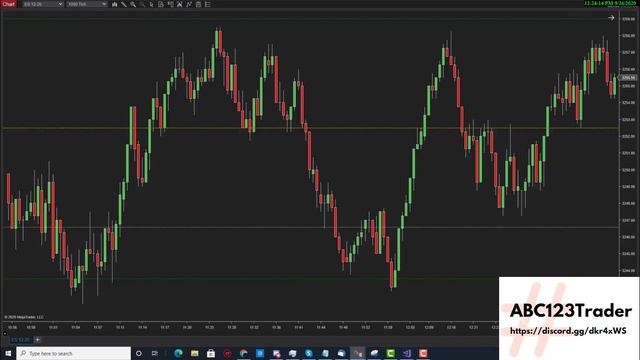Click the greyed zoom out icon
The image size is (640, 360).
click(142, 4)
